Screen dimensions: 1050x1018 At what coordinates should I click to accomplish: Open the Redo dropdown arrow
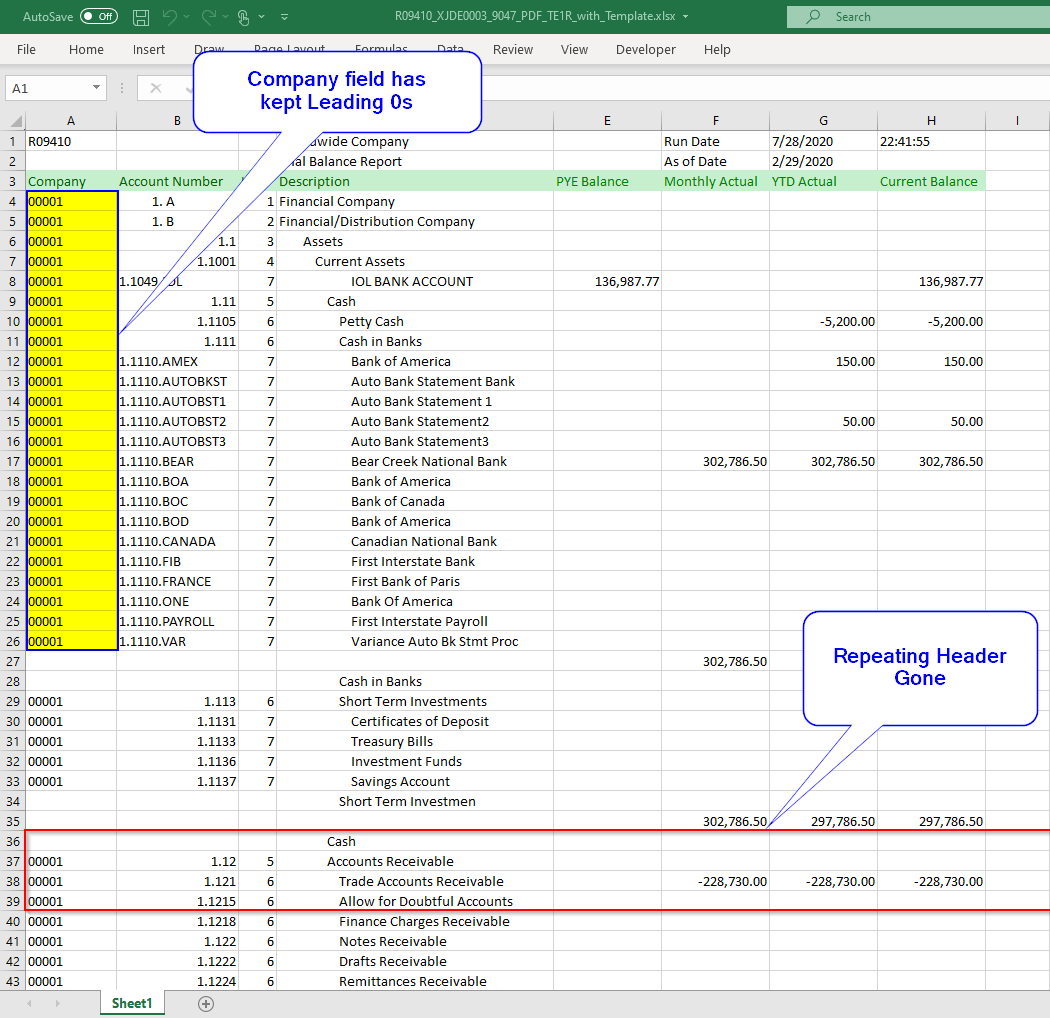(x=224, y=17)
